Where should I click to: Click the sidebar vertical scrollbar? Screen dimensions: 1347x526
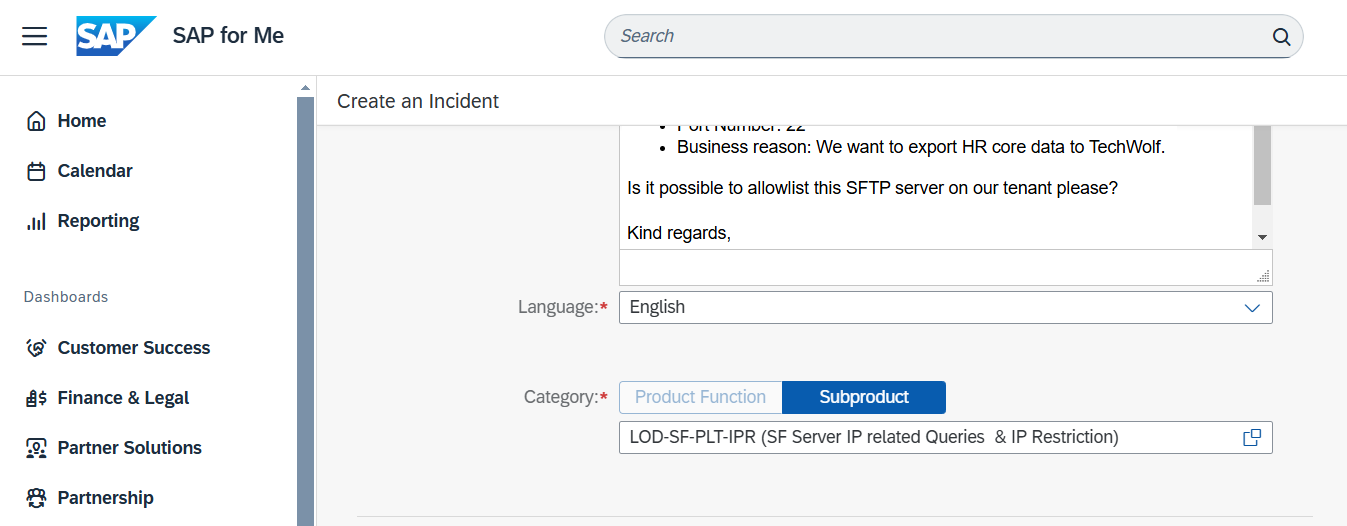click(306, 311)
